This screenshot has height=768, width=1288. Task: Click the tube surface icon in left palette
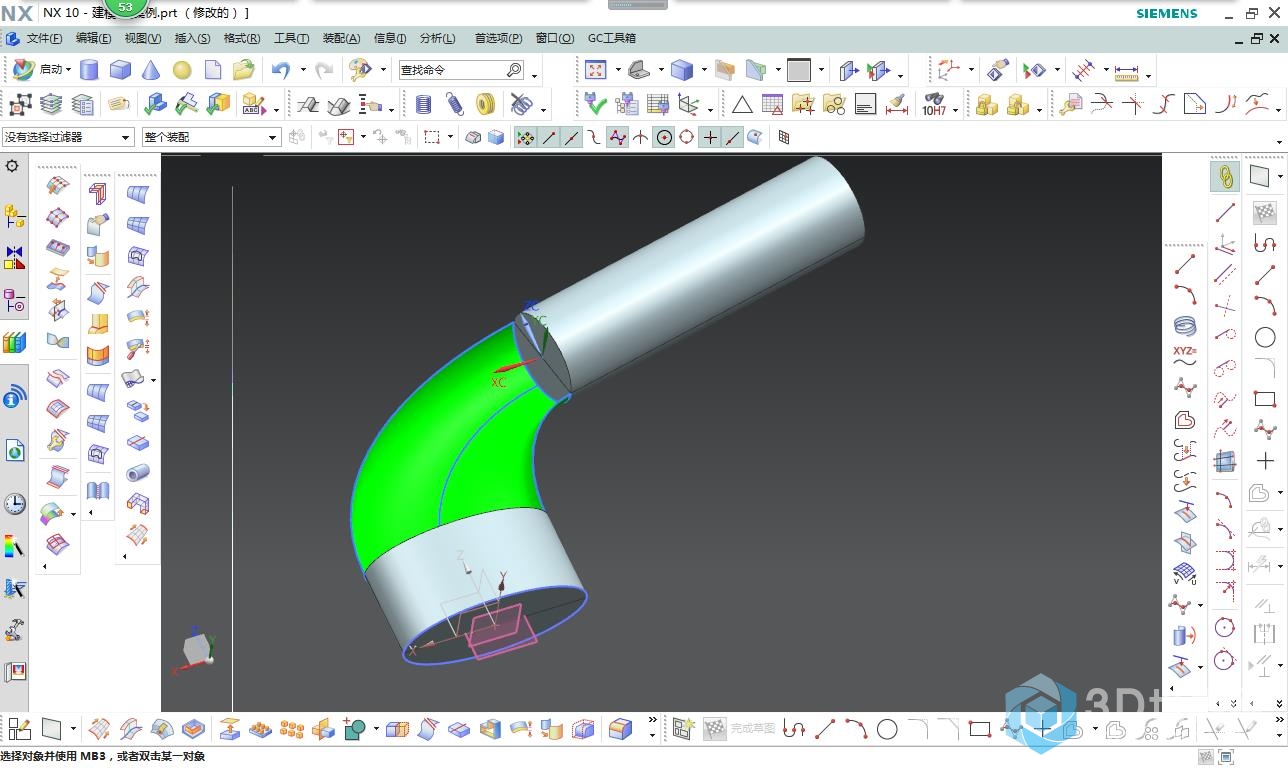[x=138, y=473]
